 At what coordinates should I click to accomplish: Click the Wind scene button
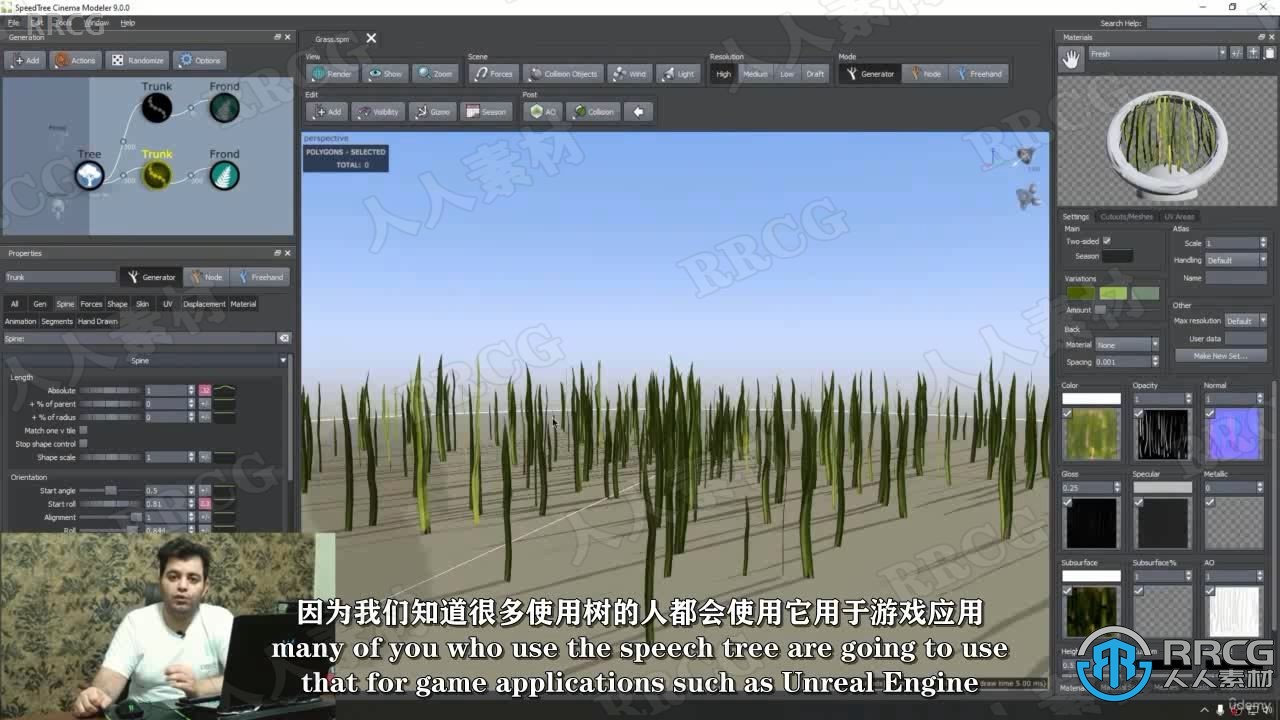[x=629, y=74]
